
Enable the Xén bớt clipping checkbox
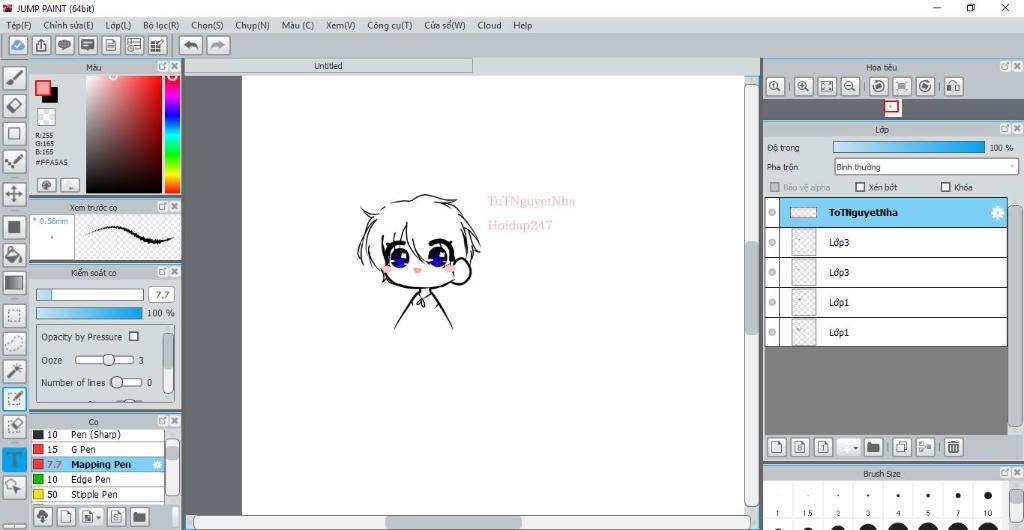[860, 187]
